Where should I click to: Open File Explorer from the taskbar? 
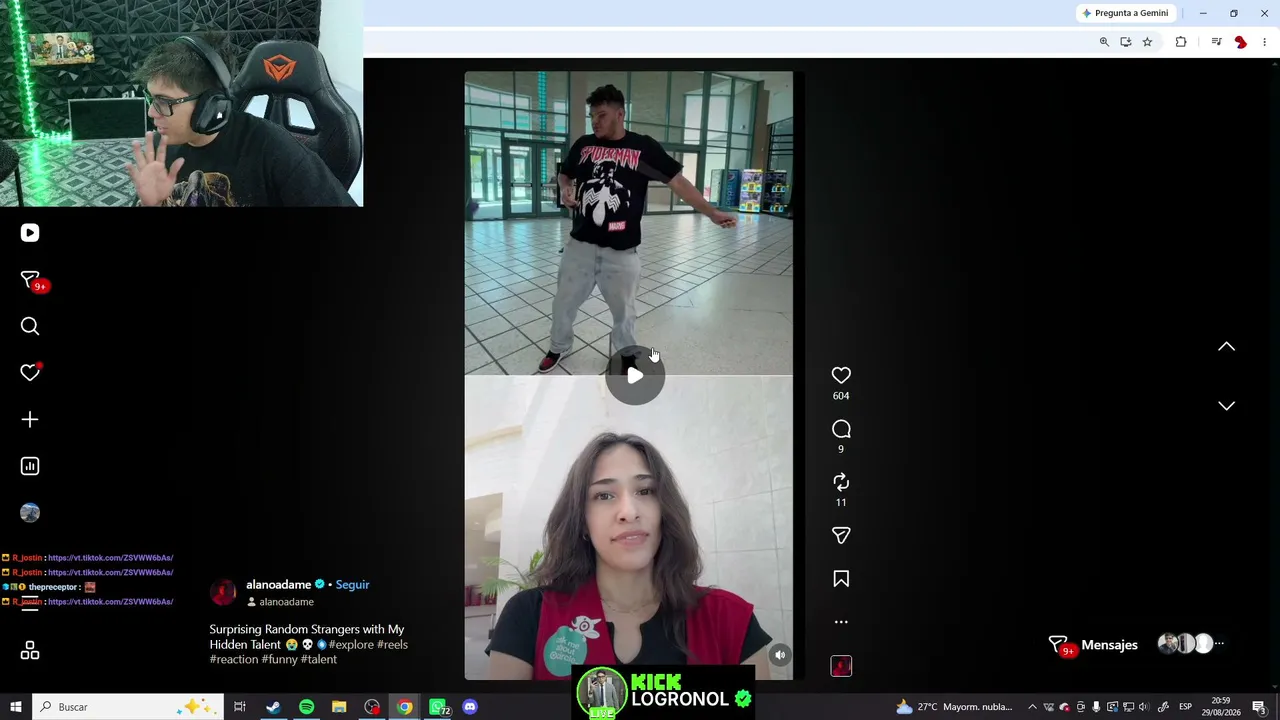(x=339, y=707)
